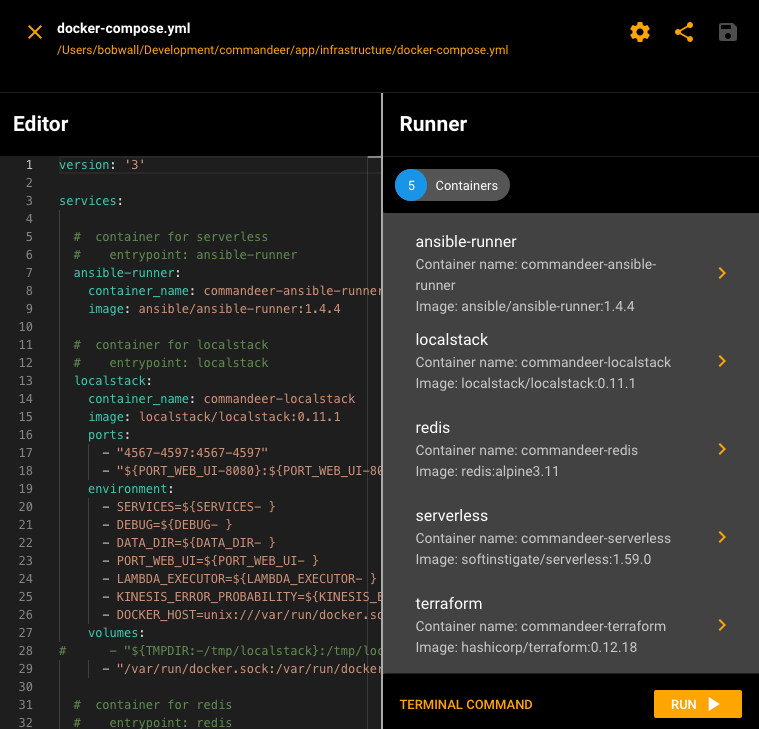
Task: Click the 'services:' line in editor
Action: pyautogui.click(x=91, y=200)
